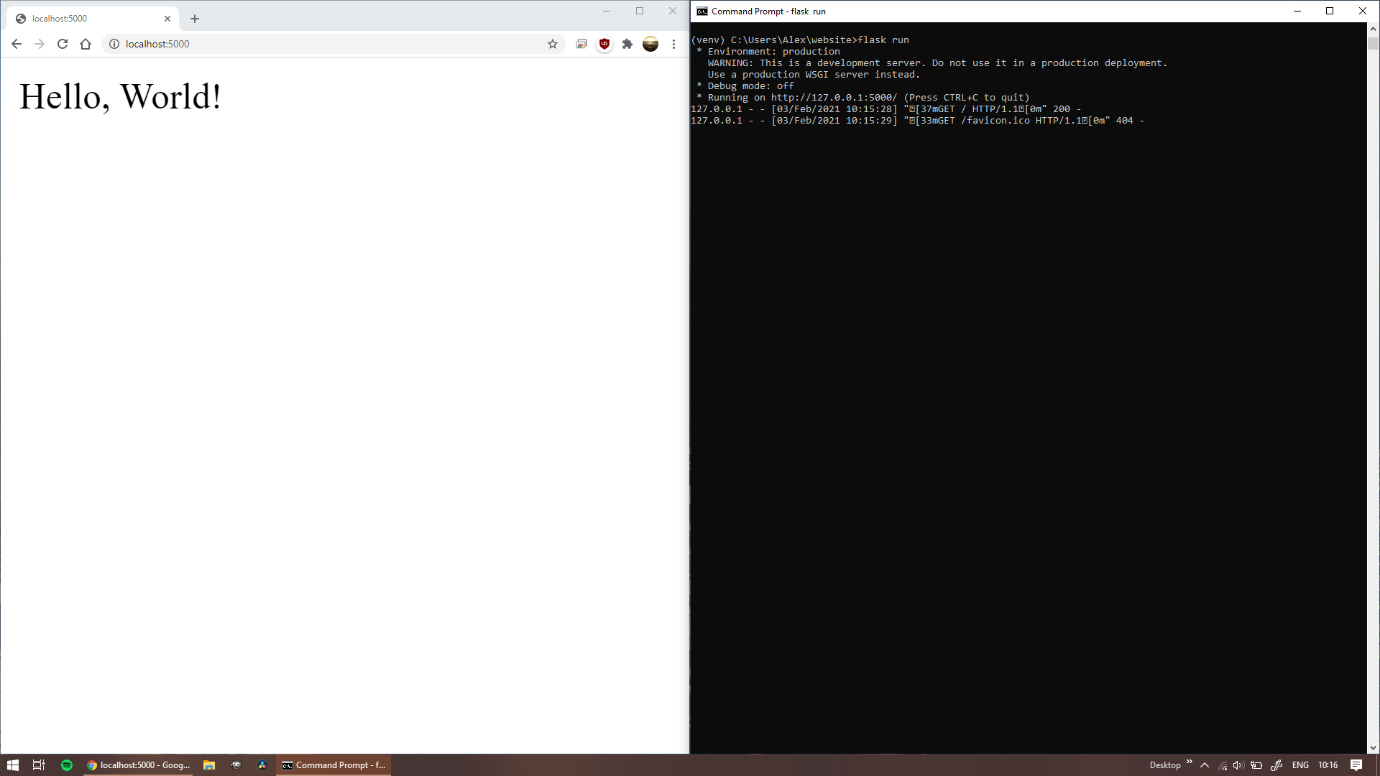Bookmark this page with the star icon
The image size is (1380, 776).
(x=552, y=44)
